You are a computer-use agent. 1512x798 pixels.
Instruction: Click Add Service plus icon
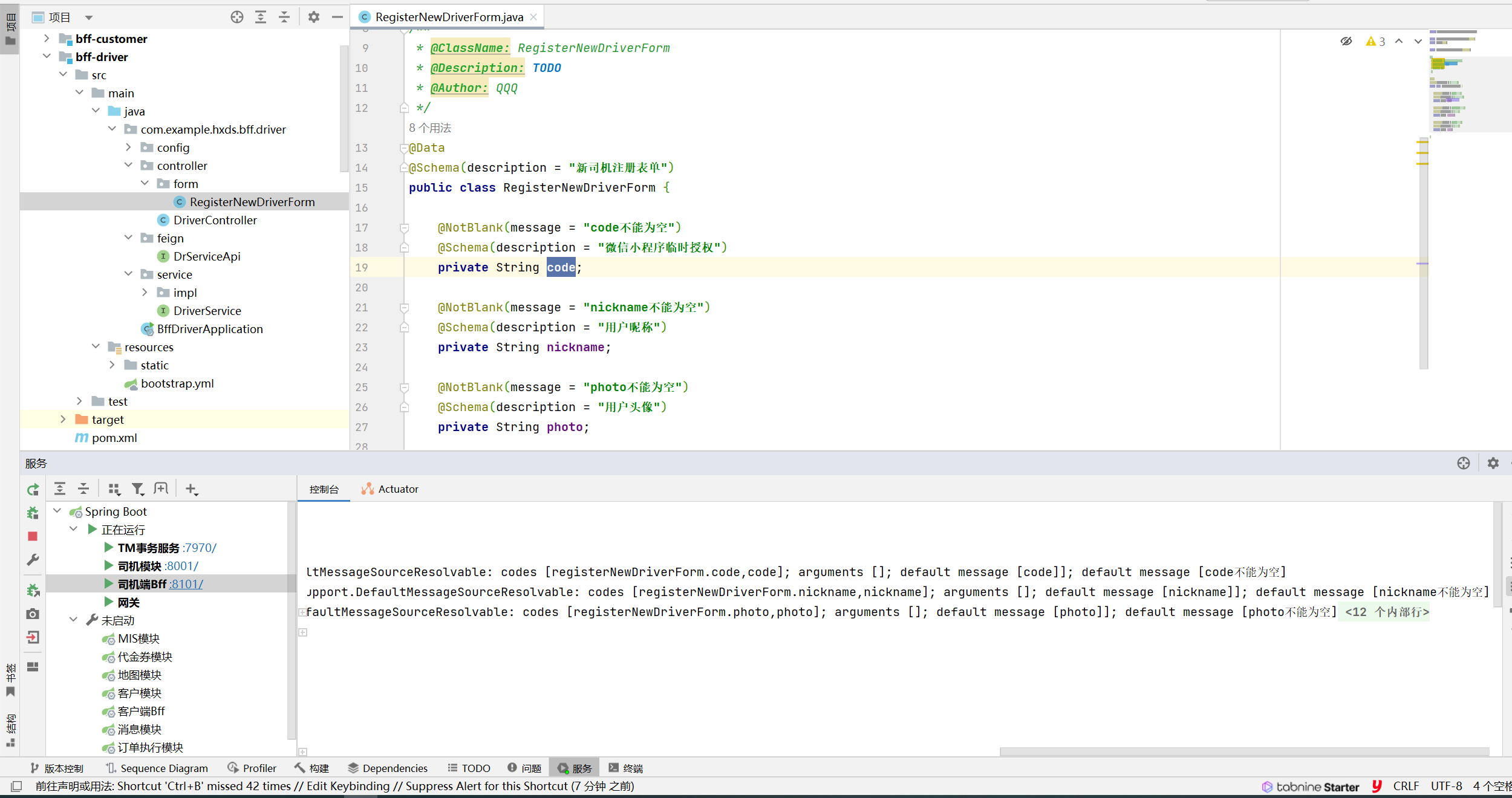pos(191,489)
